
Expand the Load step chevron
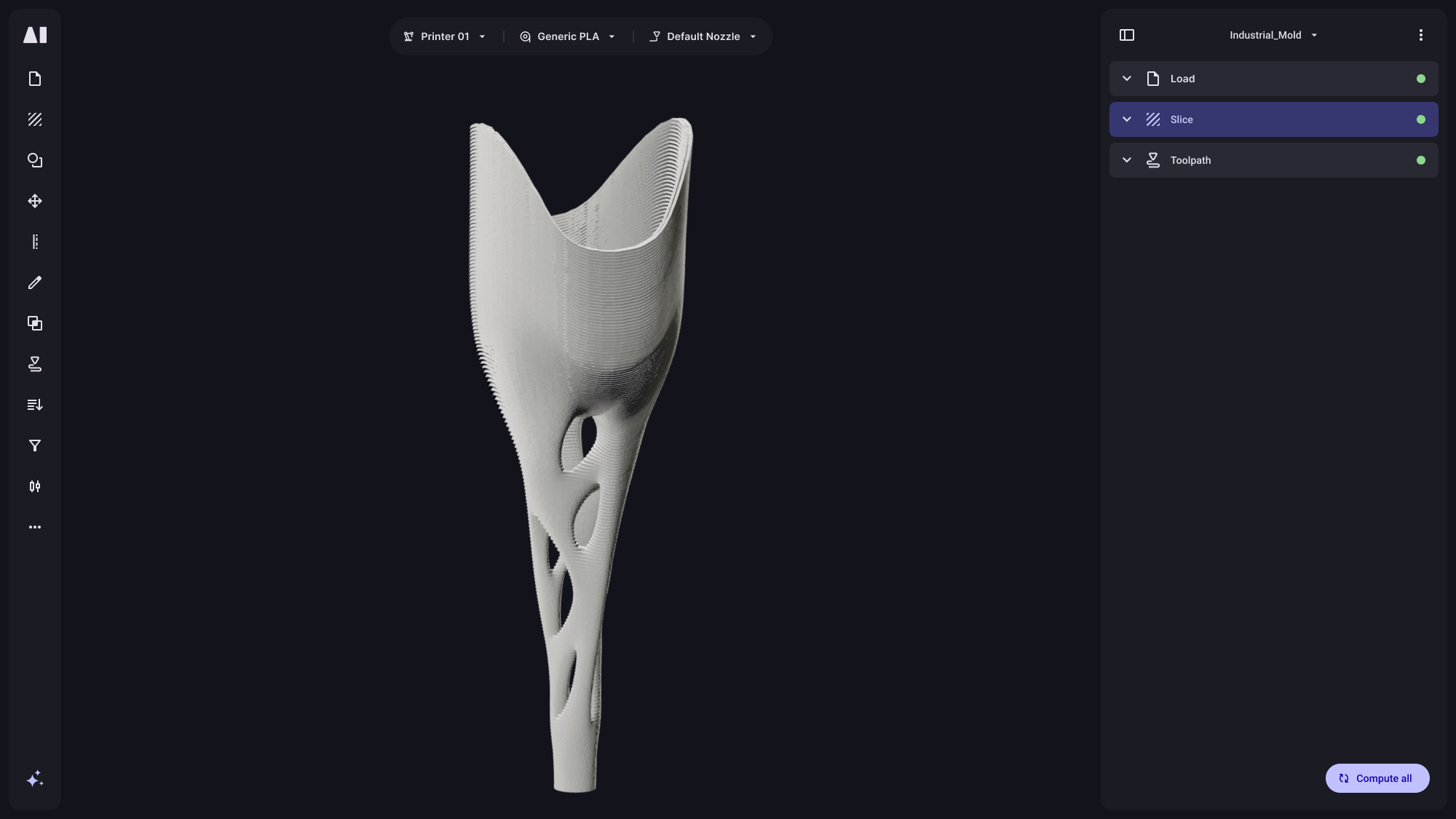(x=1127, y=79)
